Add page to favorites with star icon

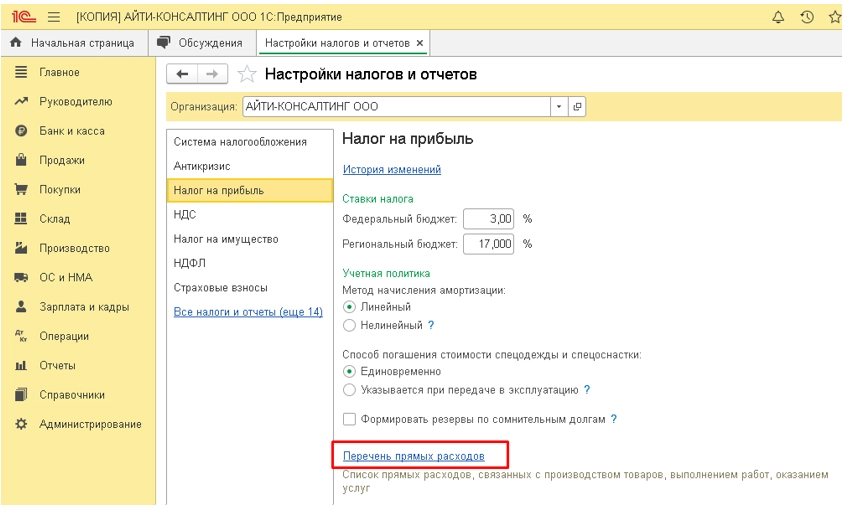click(x=247, y=74)
